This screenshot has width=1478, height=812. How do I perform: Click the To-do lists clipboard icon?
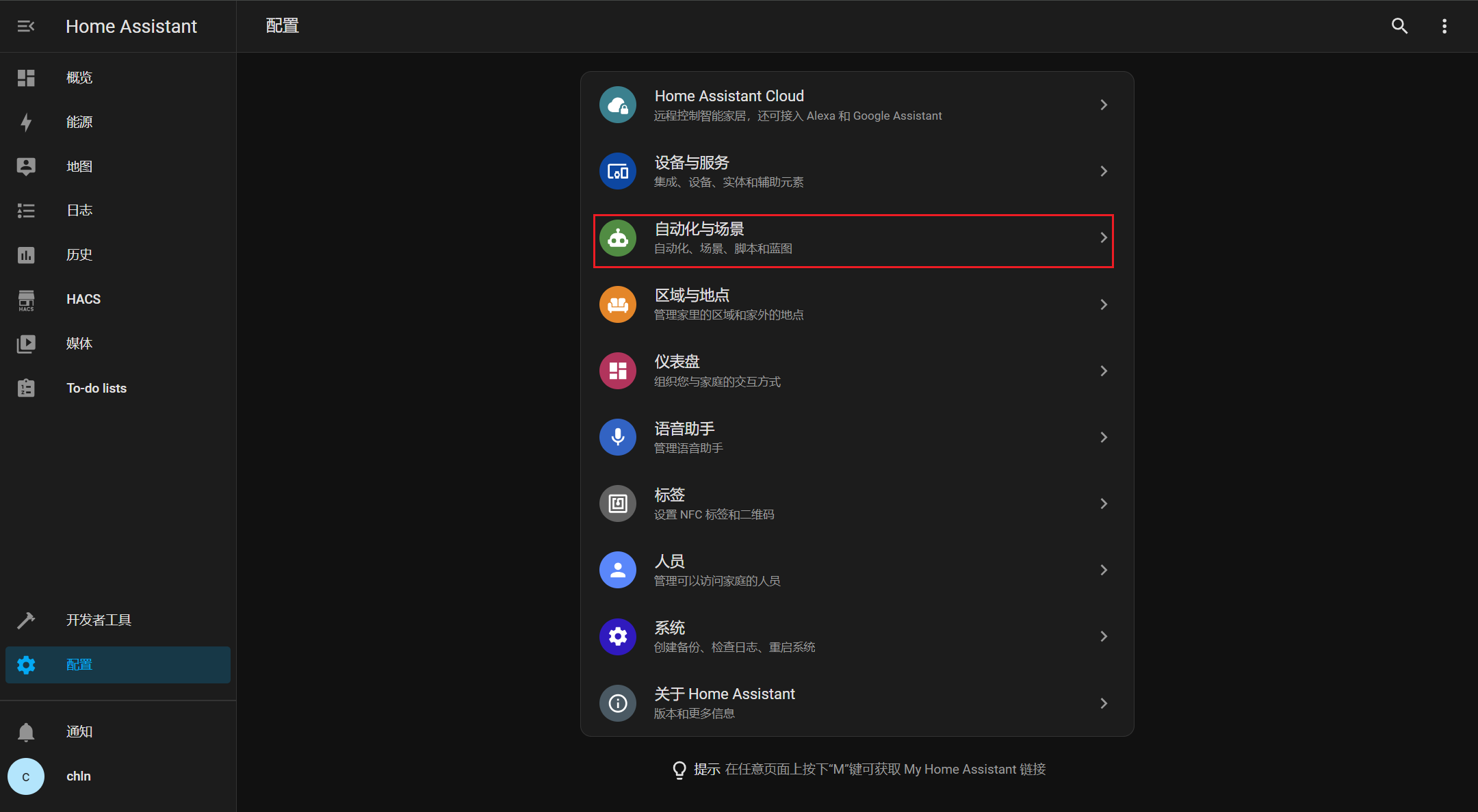(26, 388)
